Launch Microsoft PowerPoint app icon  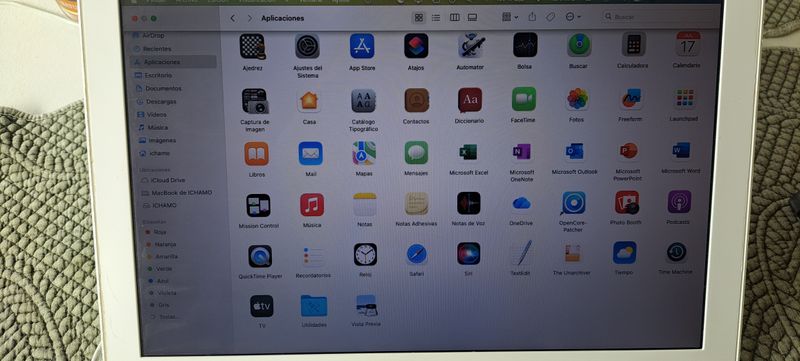pos(628,150)
